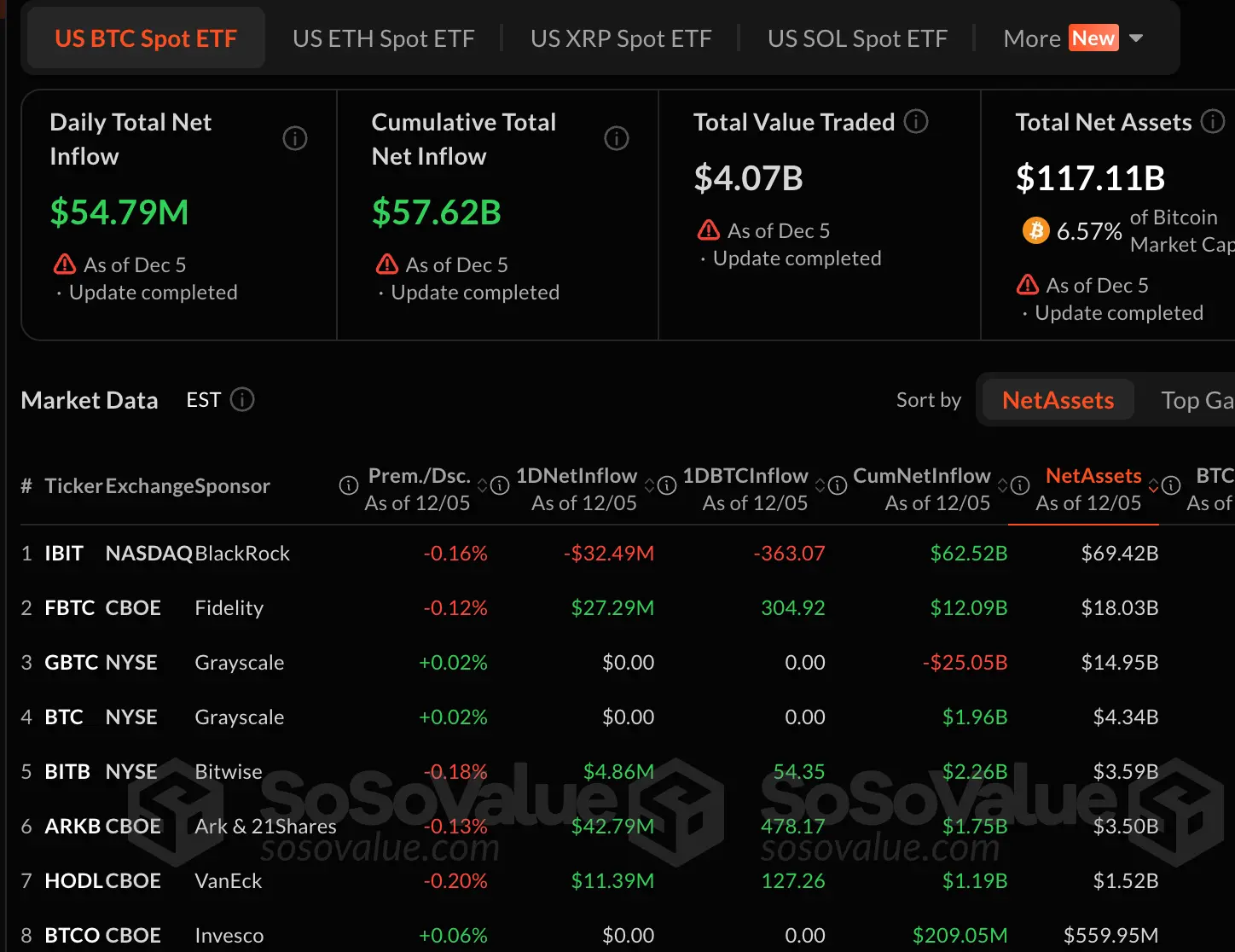1235x952 pixels.
Task: Click the Market Data heading
Action: coord(90,400)
